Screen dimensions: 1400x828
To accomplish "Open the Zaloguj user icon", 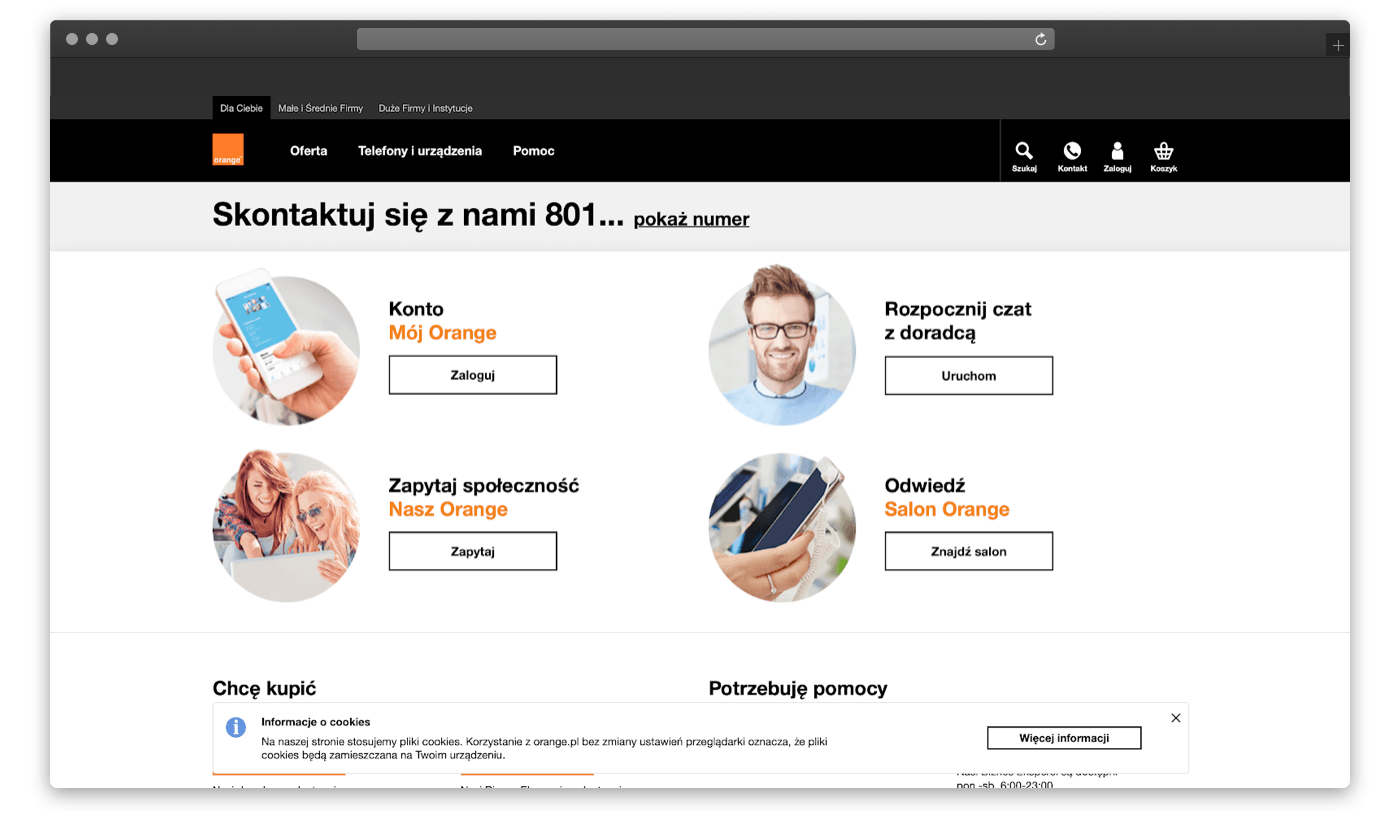I will coord(1117,151).
